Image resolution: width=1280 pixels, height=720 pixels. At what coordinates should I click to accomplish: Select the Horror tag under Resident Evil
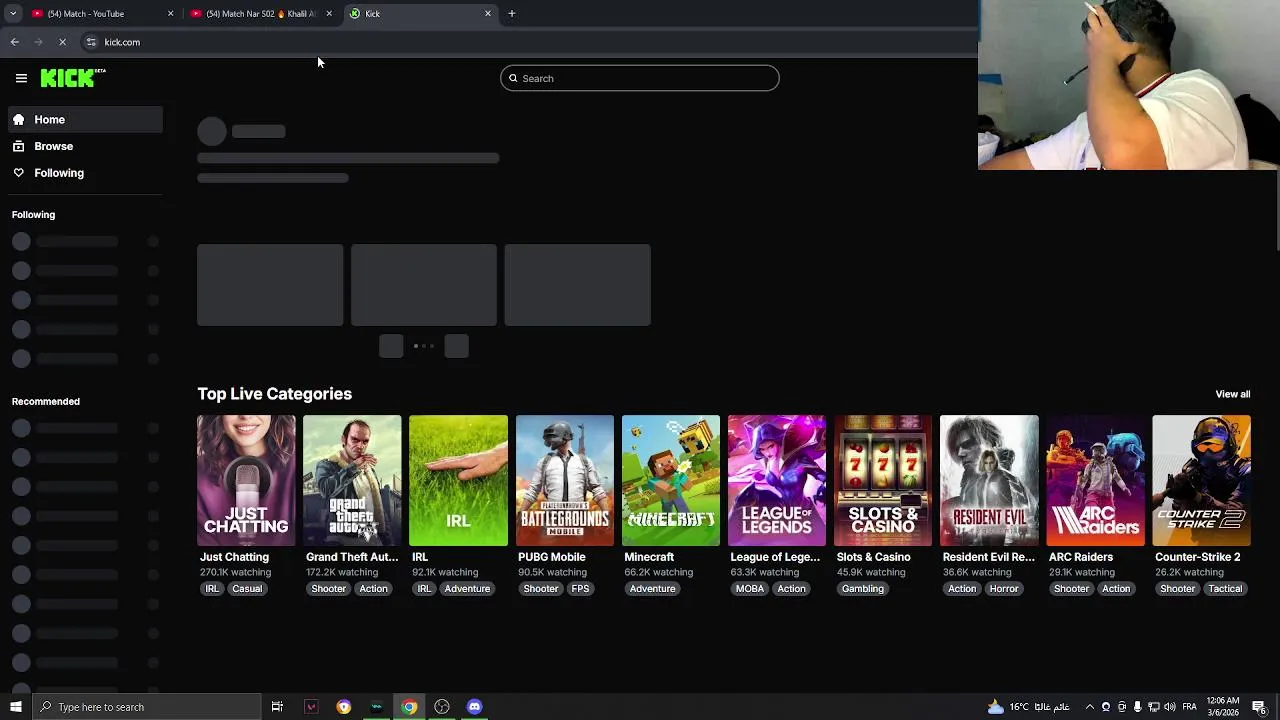pyautogui.click(x=1004, y=589)
